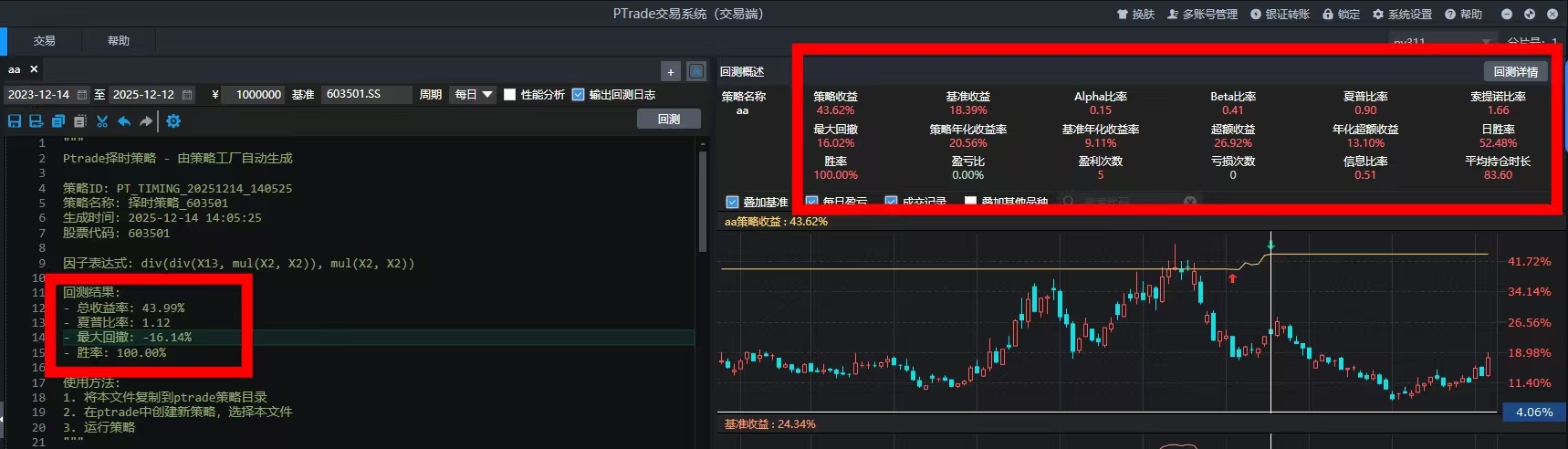Screen dimensions: 1568x449
Task: Open calendar picker for end date 2025-12-12
Action: (x=187, y=95)
